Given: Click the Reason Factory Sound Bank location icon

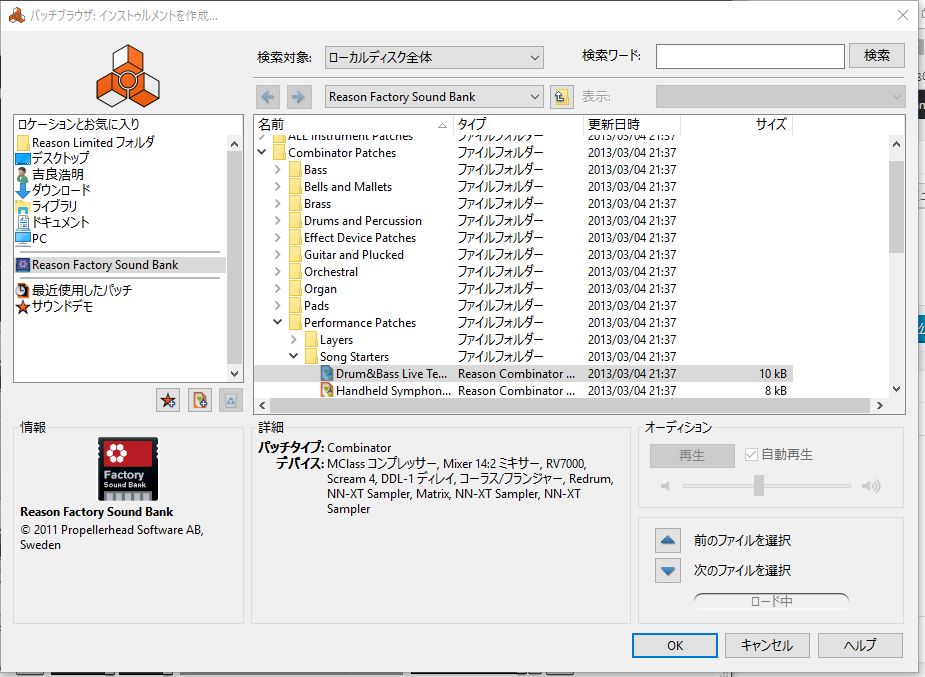Looking at the screenshot, I should (x=23, y=265).
